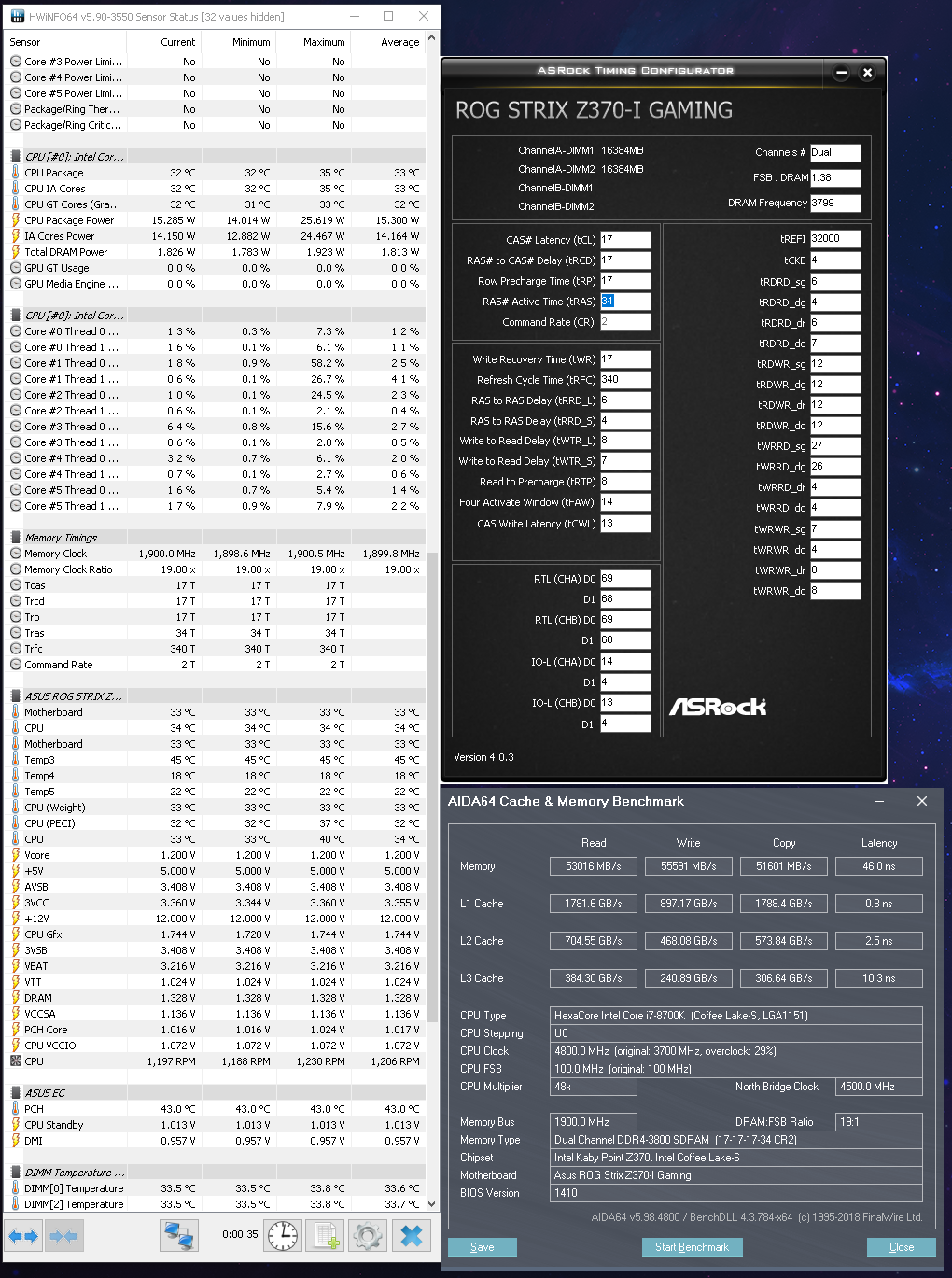Select the Package/Ring Critic... sensor row
The image size is (952, 1278).
pyautogui.click(x=216, y=125)
